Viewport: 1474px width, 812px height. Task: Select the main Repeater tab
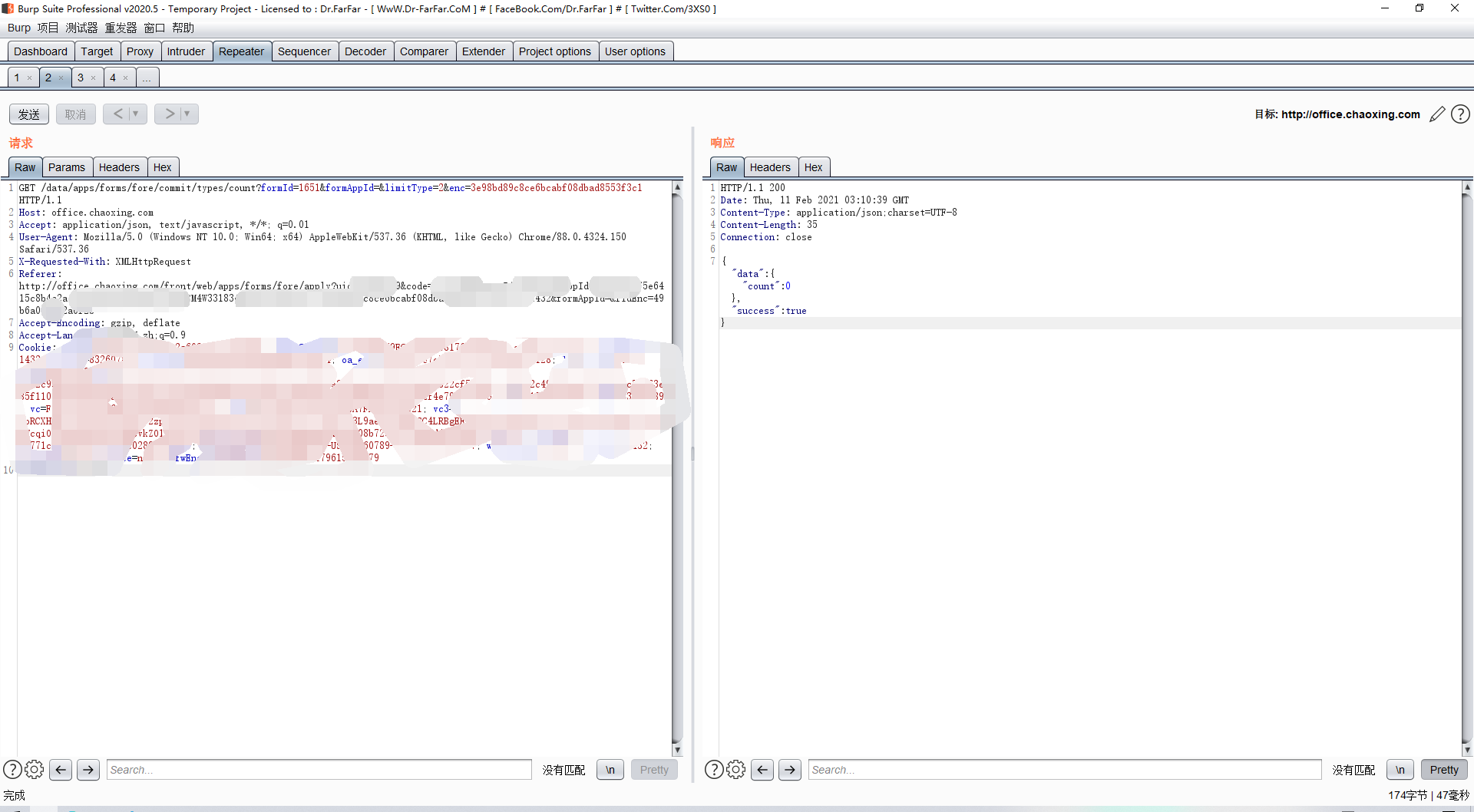click(241, 51)
